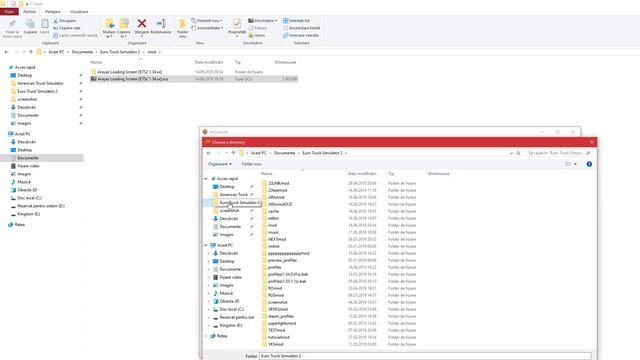This screenshot has height=360, width=640.
Task: Click Inversare selecție in the ribbon
Action: pyautogui.click(x=301, y=35)
